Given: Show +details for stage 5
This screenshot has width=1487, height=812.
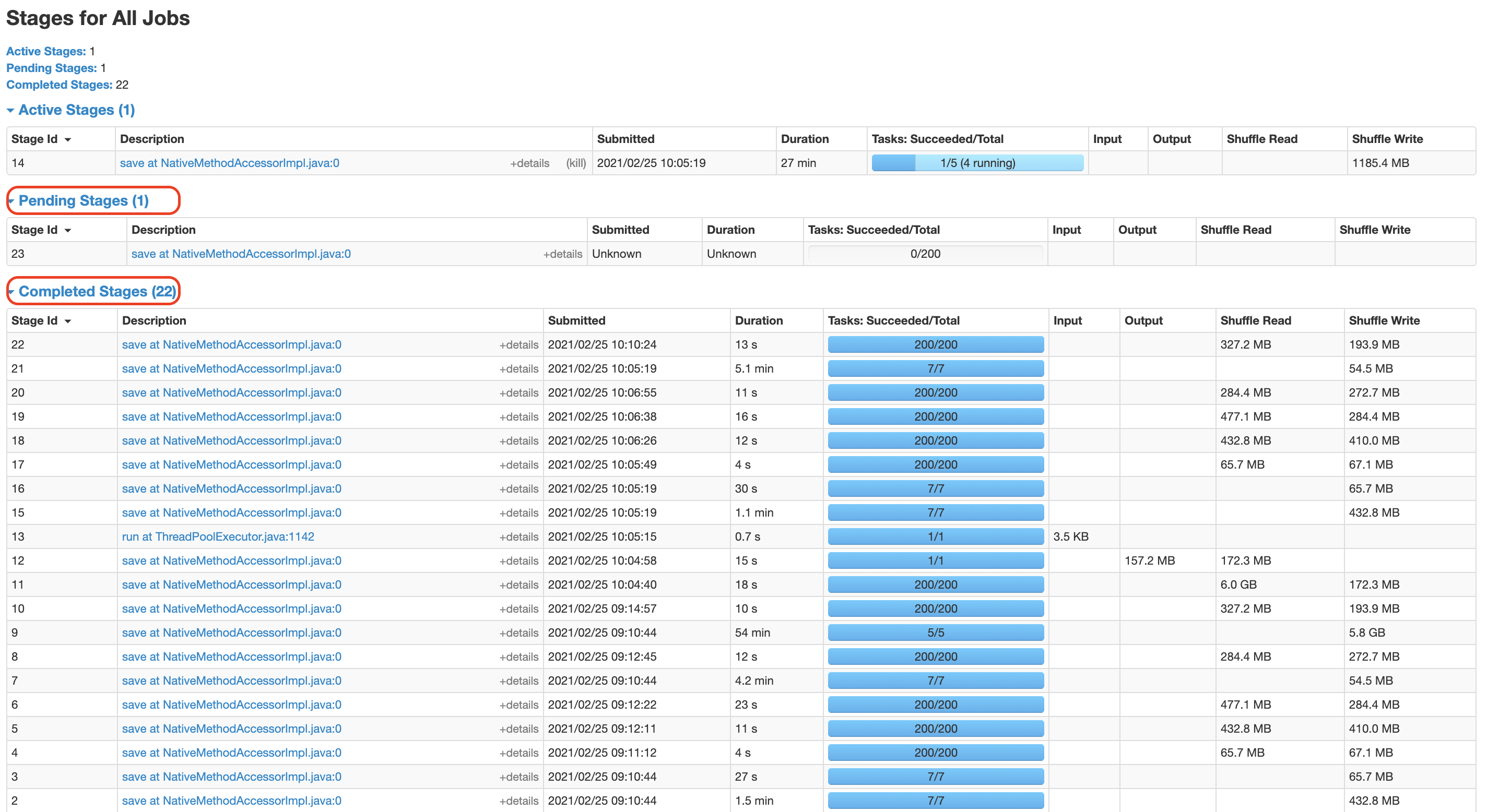Looking at the screenshot, I should 518,729.
